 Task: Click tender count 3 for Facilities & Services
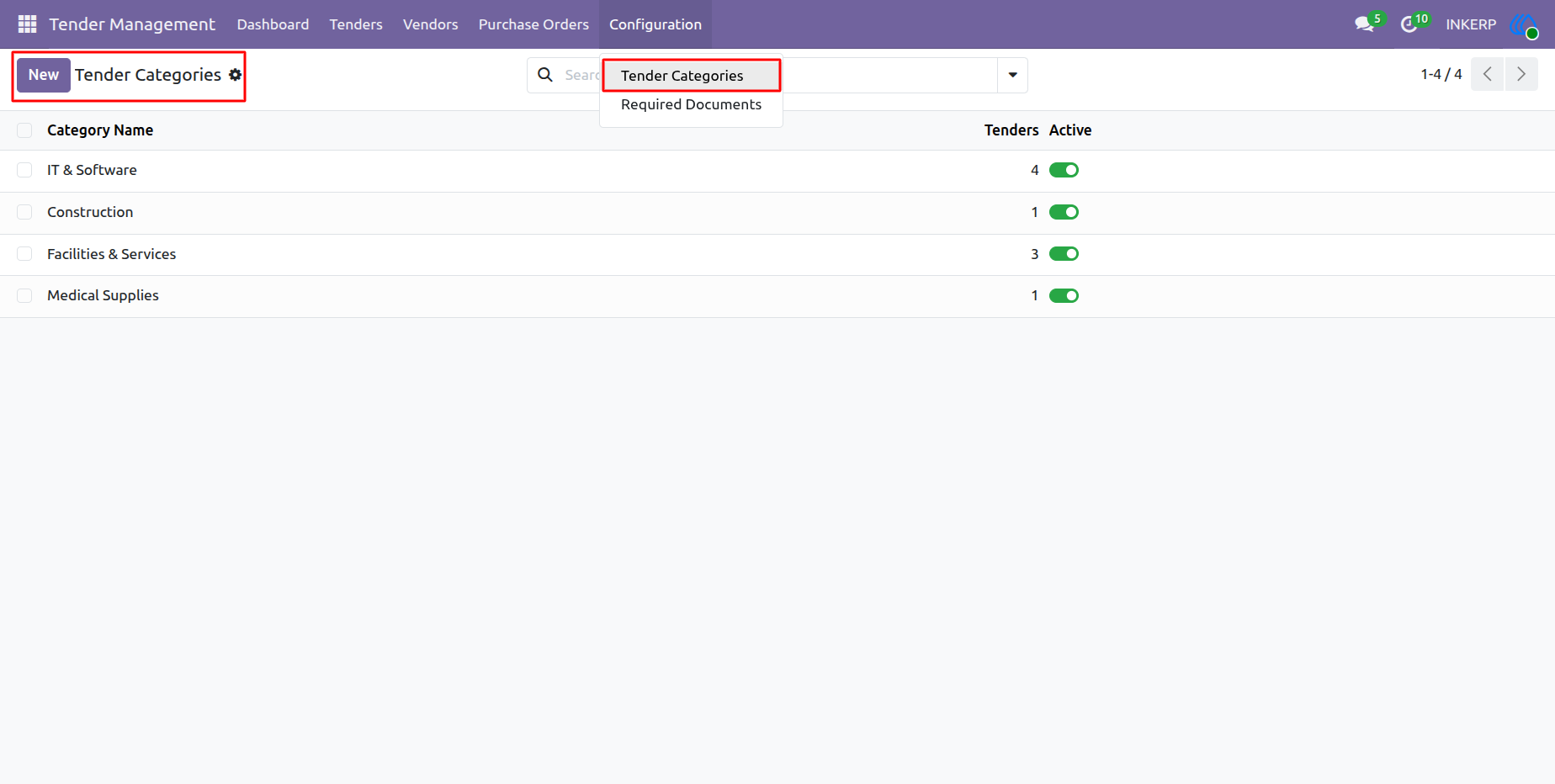[1034, 254]
